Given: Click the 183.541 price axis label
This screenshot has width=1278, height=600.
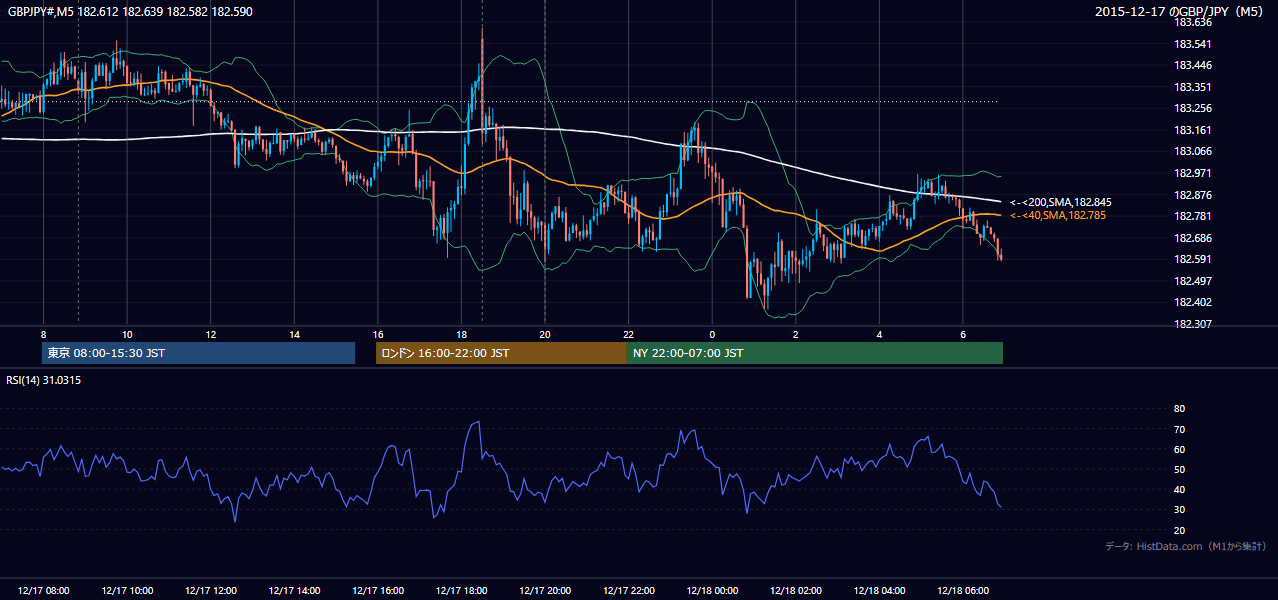Looking at the screenshot, I should click(1192, 44).
